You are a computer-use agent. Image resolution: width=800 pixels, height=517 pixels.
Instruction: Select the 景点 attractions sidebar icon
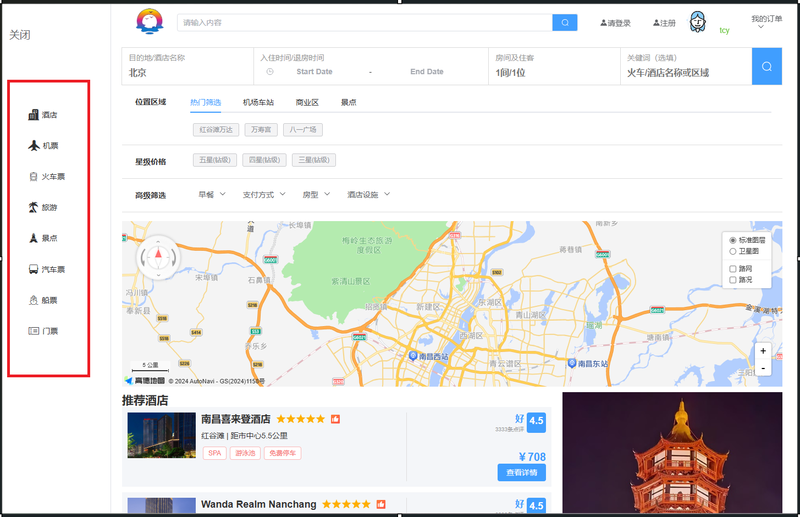[x=34, y=238]
